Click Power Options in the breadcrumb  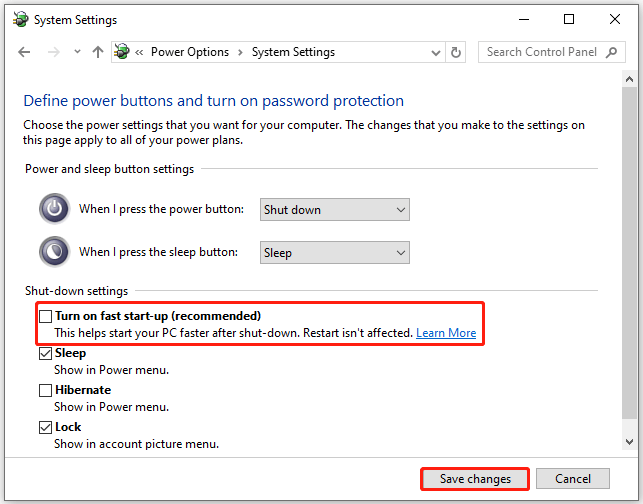point(190,52)
